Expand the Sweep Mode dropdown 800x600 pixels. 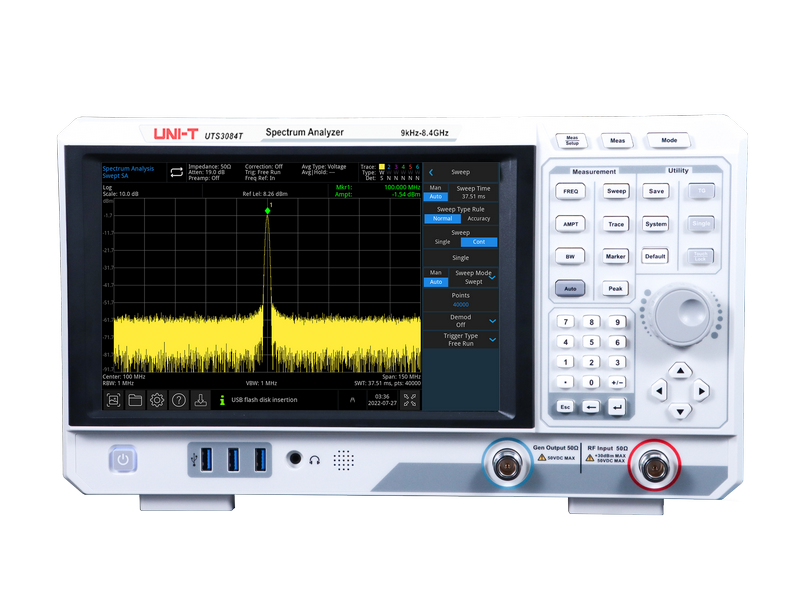pos(492,277)
